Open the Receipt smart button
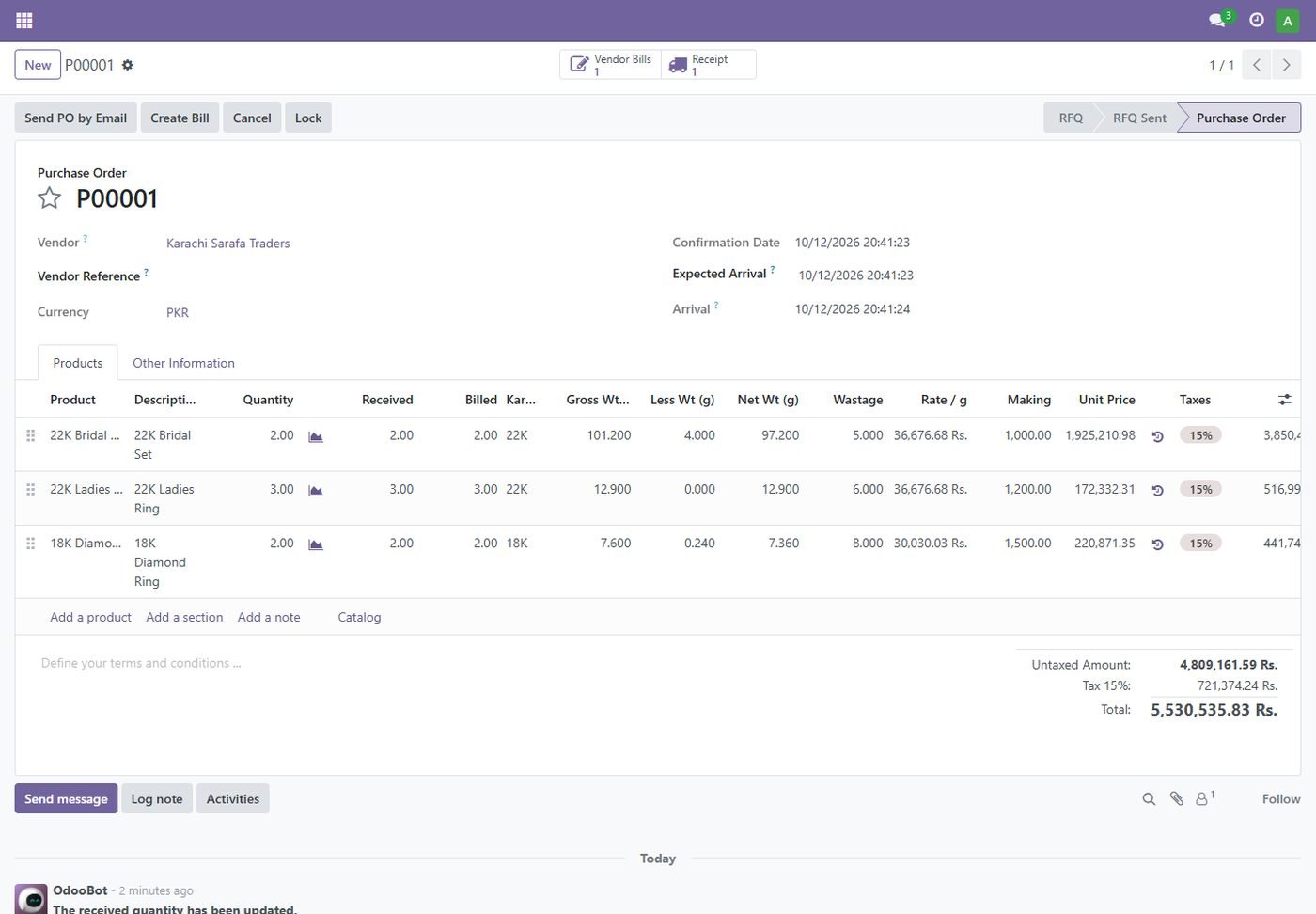The image size is (1316, 914). (x=709, y=65)
